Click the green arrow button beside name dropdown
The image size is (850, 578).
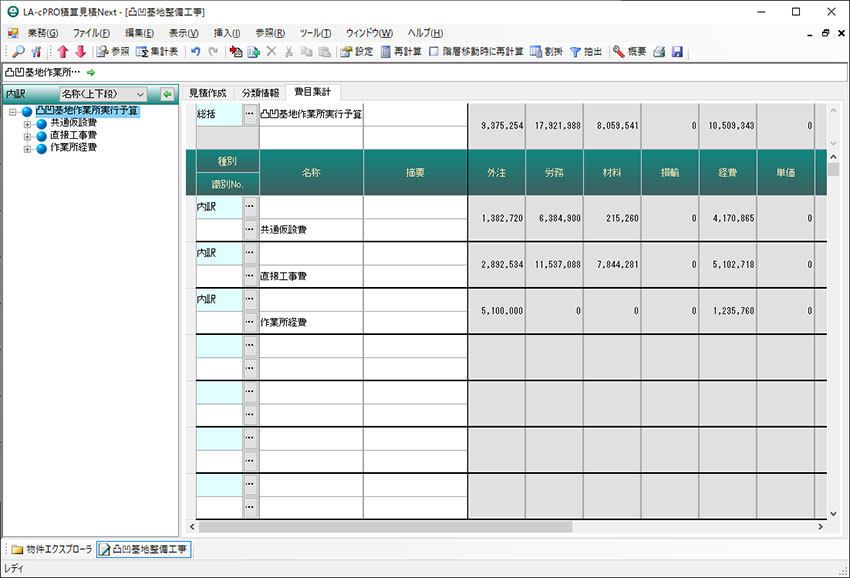point(167,94)
